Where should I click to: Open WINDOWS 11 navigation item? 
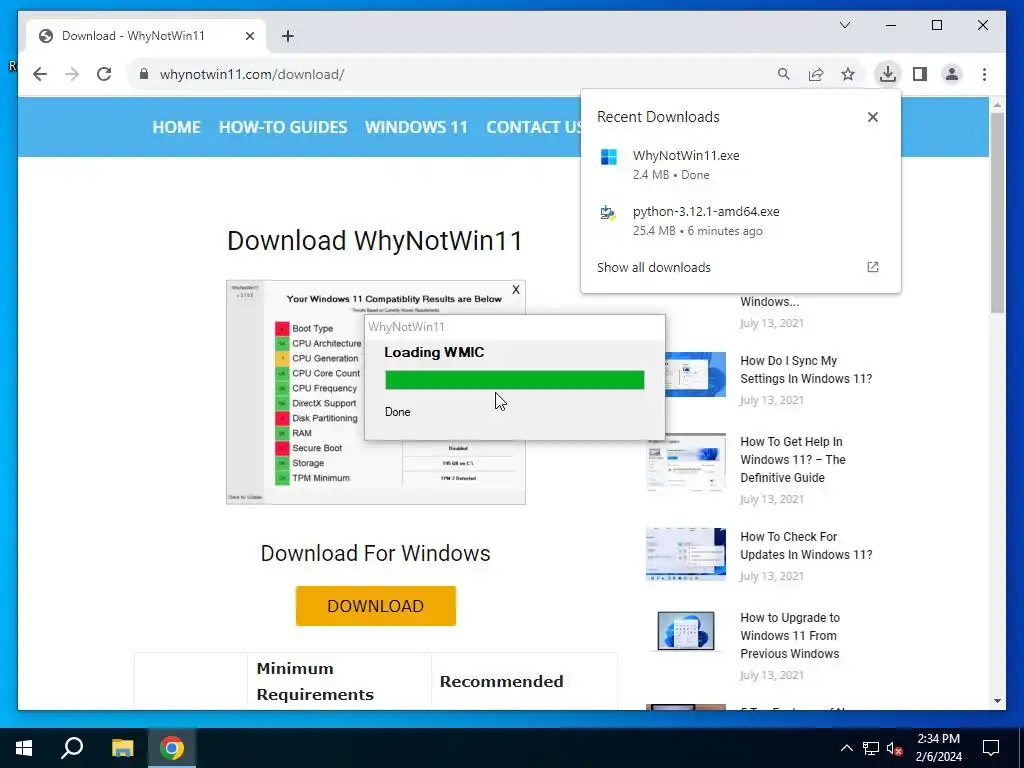416,127
